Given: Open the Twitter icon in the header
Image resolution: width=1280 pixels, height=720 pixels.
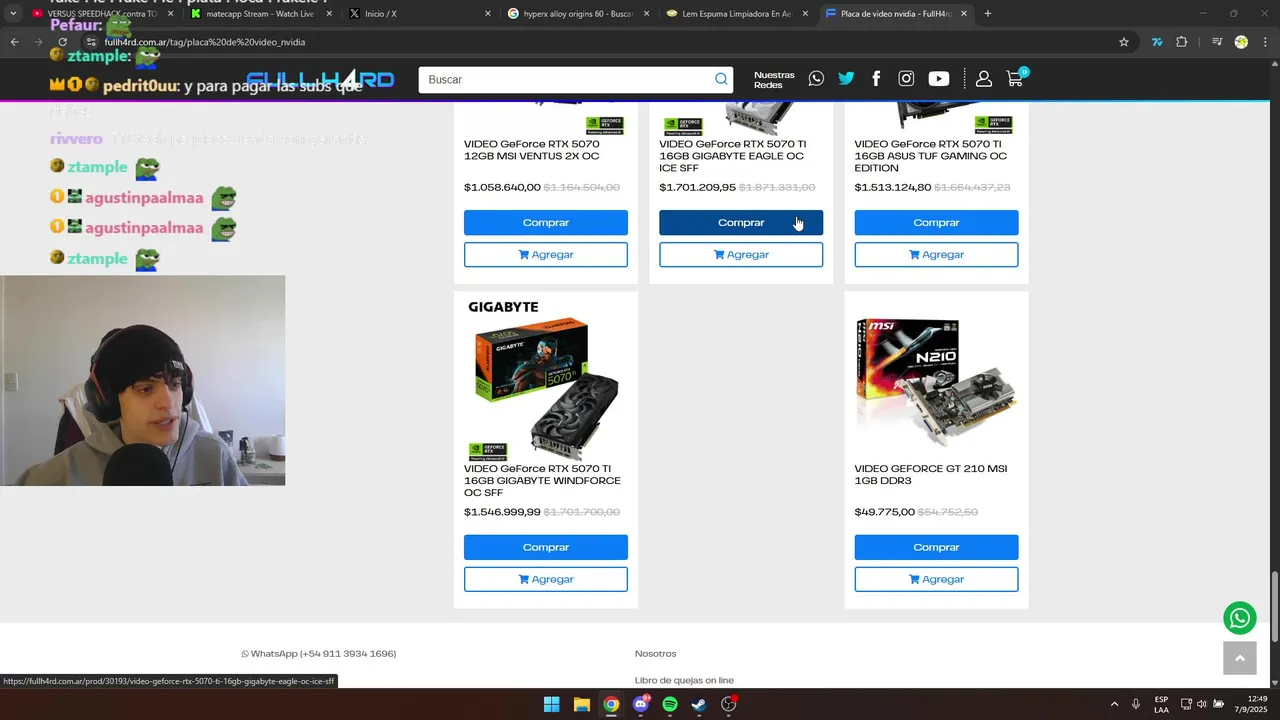Looking at the screenshot, I should pyautogui.click(x=846, y=78).
